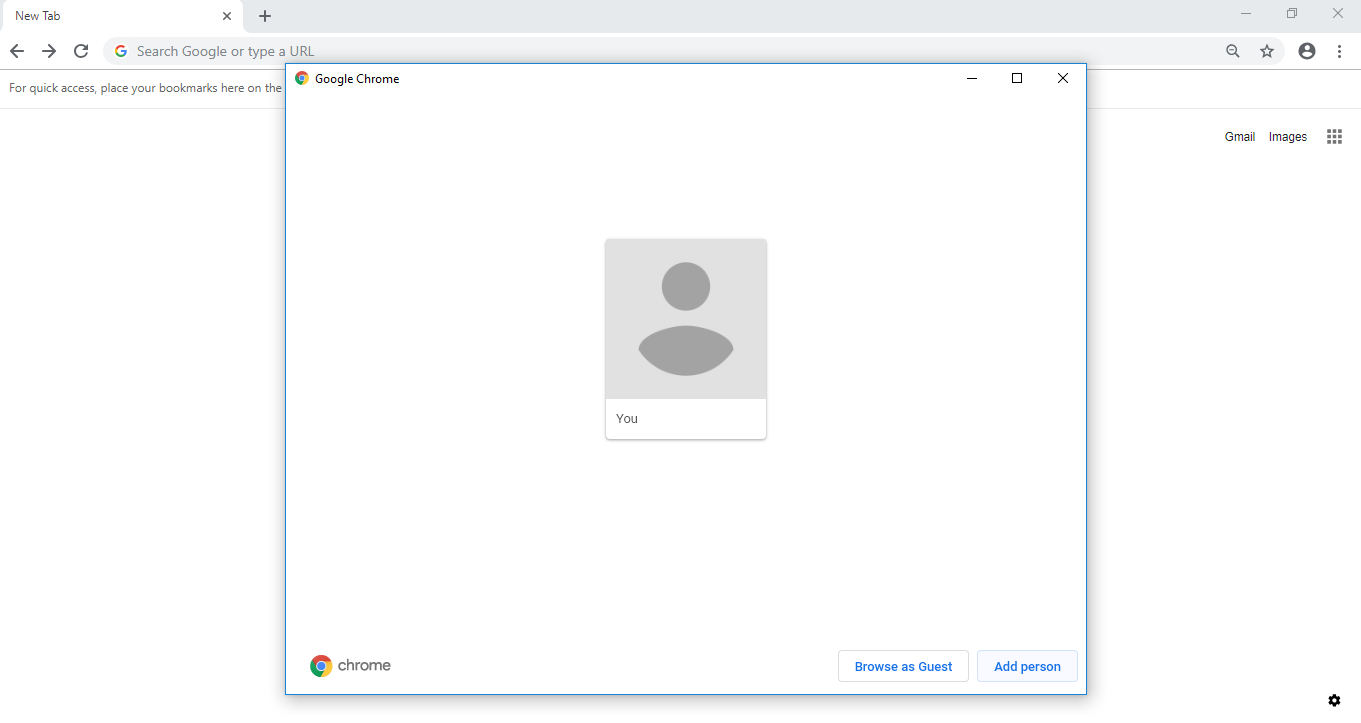Open the profile avatar in the toolbar
Screen dimensions: 1361x723
tap(1307, 51)
